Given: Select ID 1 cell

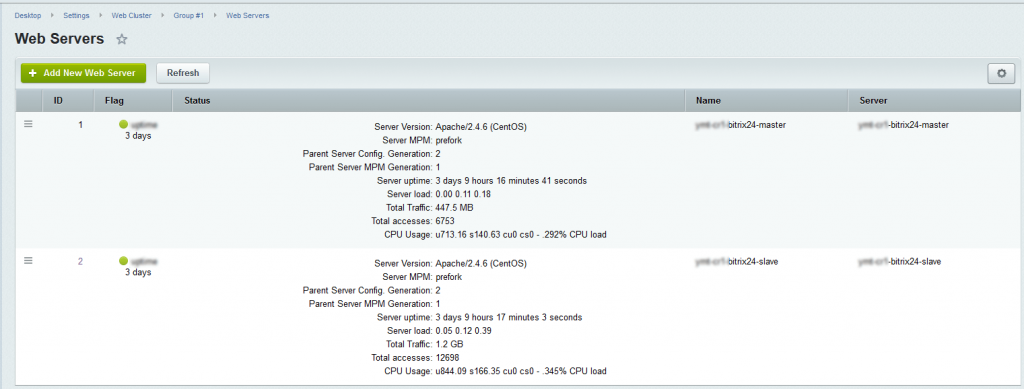Looking at the screenshot, I should point(80,125).
